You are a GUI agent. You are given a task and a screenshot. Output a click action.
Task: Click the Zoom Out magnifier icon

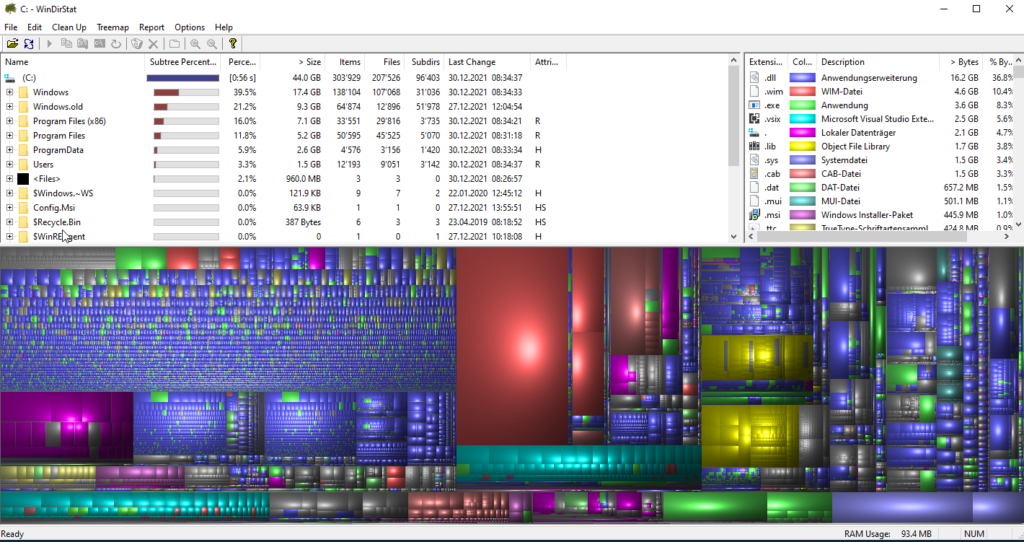(x=212, y=44)
